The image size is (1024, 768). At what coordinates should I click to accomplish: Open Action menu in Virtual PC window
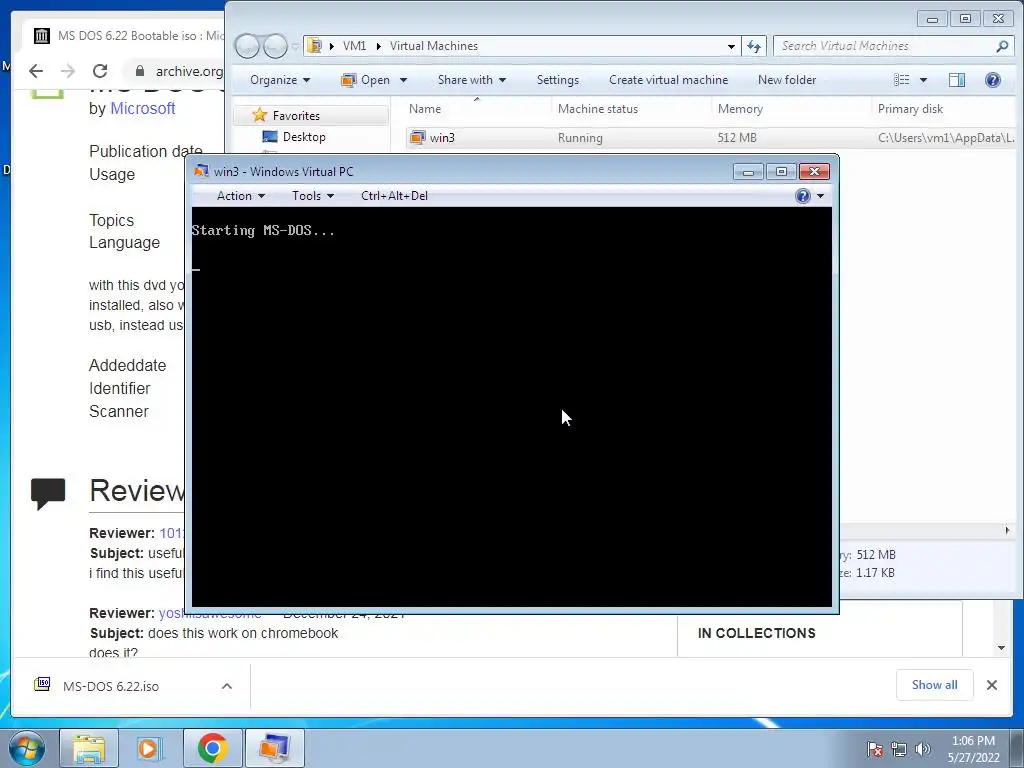point(240,196)
